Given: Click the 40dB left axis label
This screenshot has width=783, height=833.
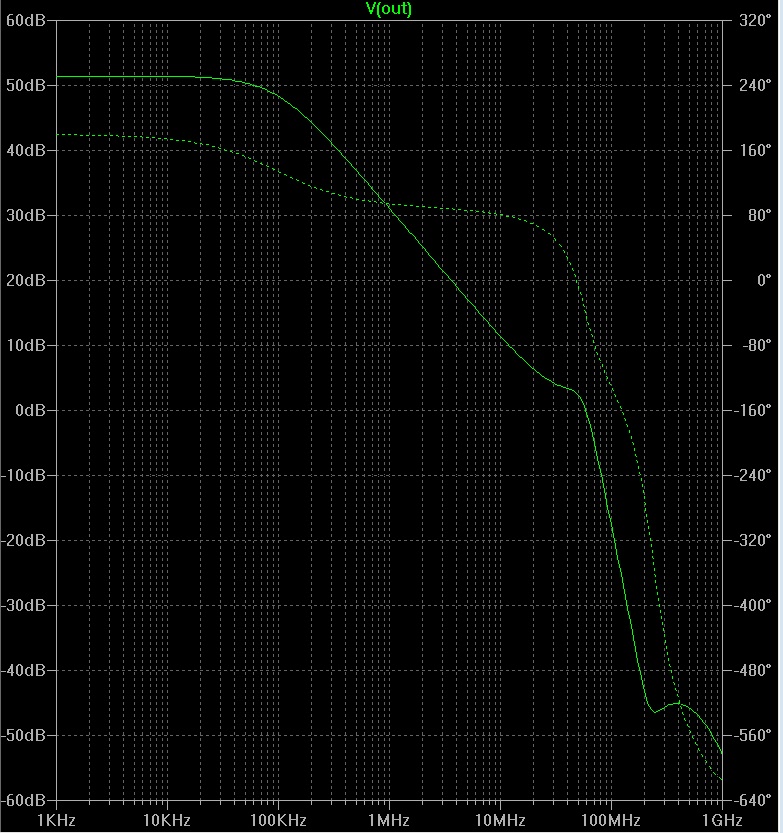Looking at the screenshot, I should pyautogui.click(x=25, y=150).
